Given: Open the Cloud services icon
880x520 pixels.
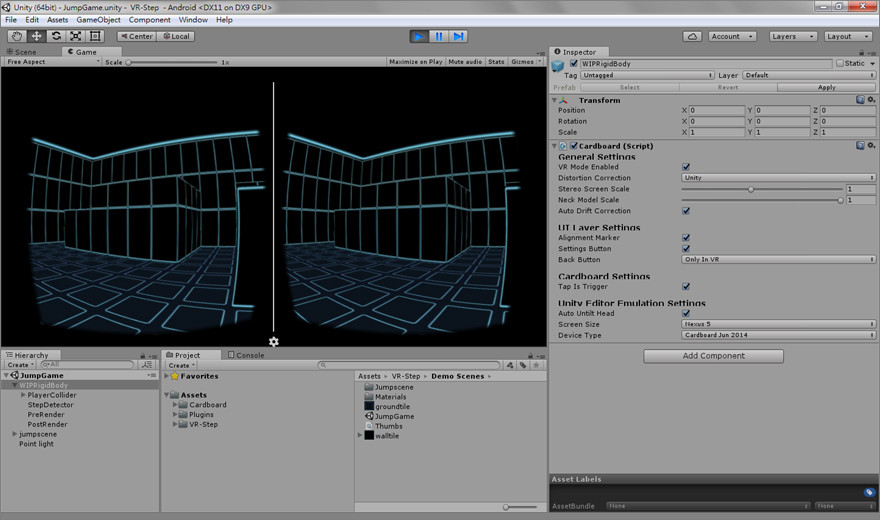Looking at the screenshot, I should point(692,36).
